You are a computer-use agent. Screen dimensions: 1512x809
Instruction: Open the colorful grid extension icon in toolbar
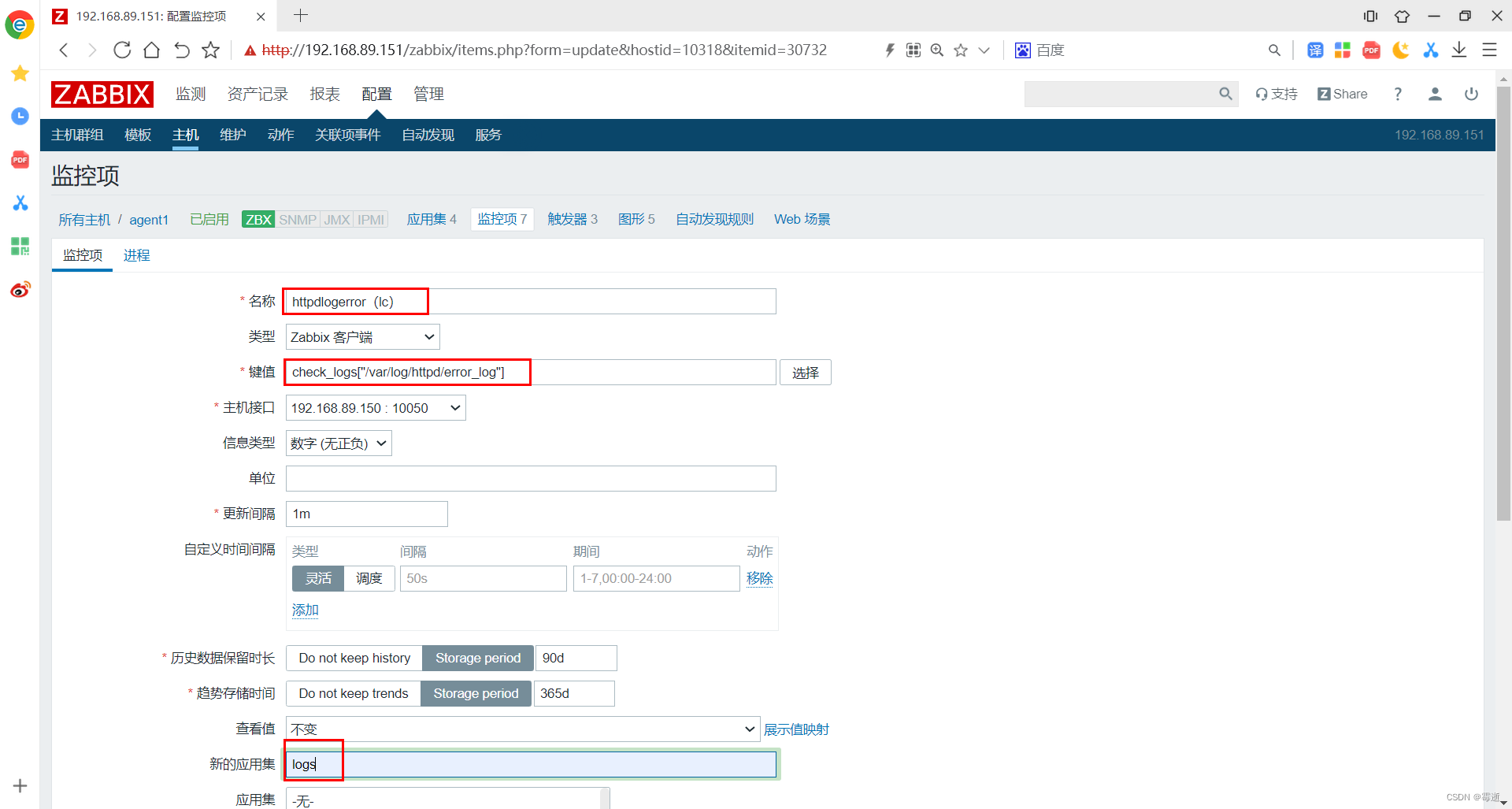coord(1343,50)
